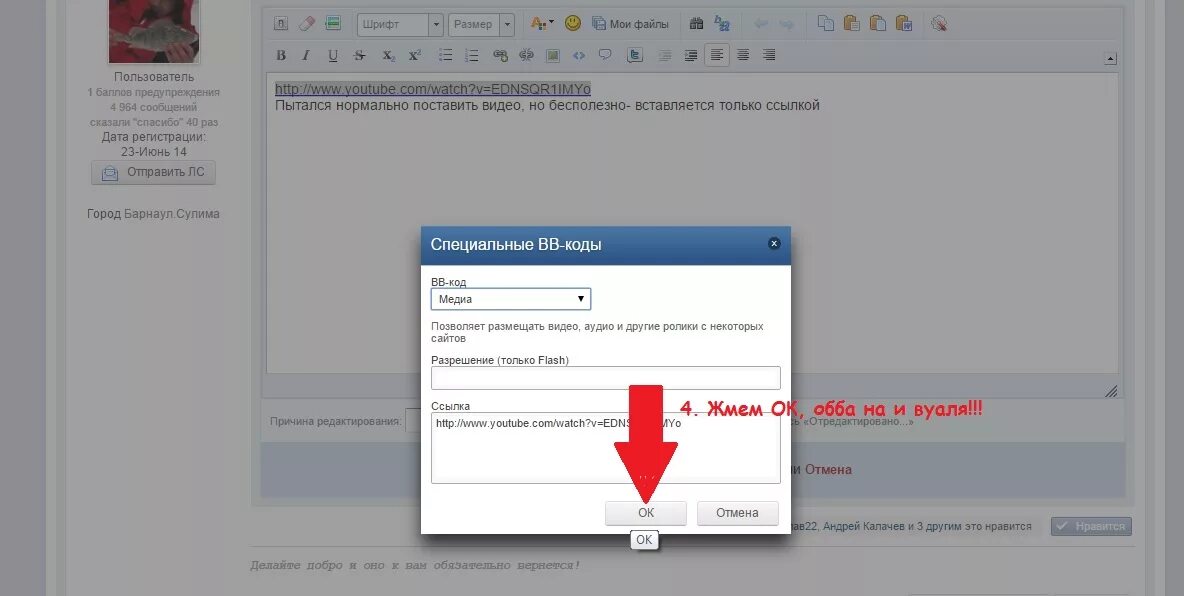The height and width of the screenshot is (596, 1184).
Task: Click the increase indent icon
Action: 690,55
